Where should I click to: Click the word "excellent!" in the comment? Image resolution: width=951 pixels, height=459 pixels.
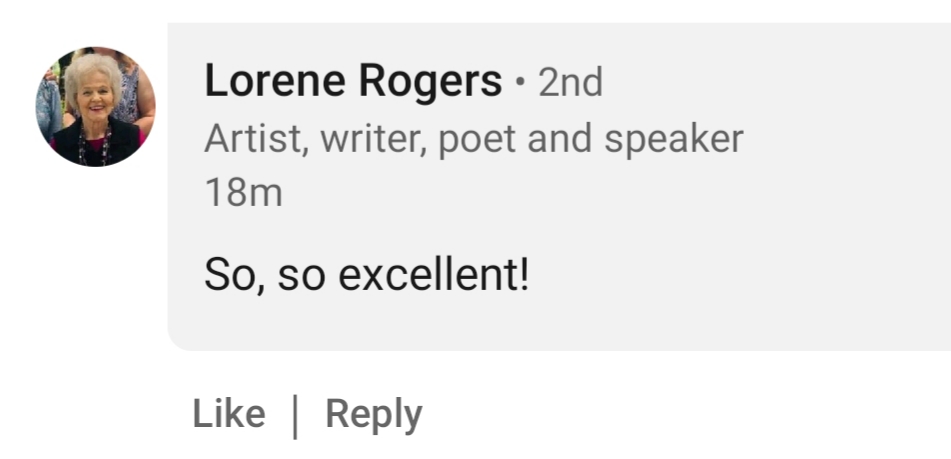(432, 274)
